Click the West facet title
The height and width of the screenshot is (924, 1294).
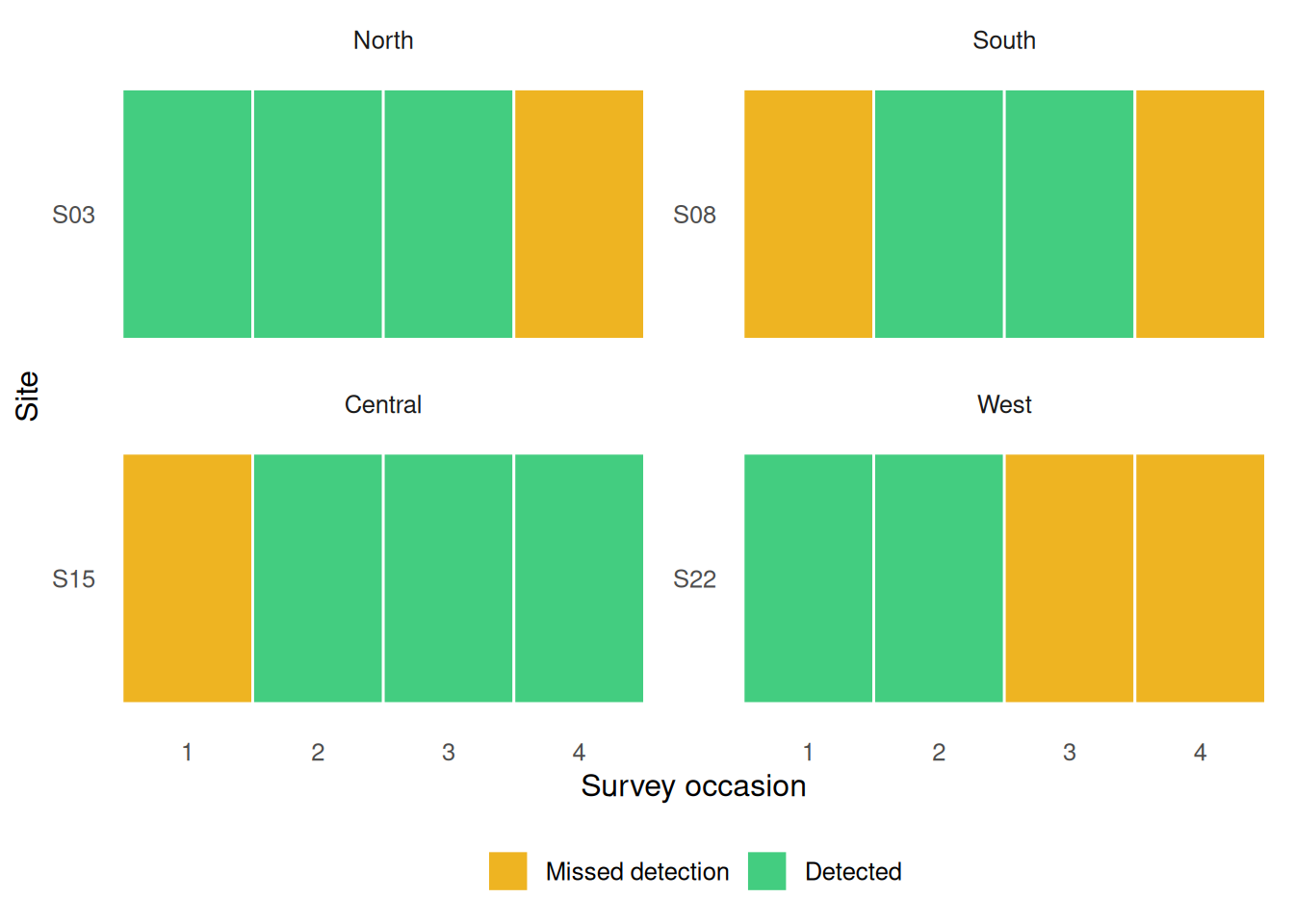[1004, 404]
